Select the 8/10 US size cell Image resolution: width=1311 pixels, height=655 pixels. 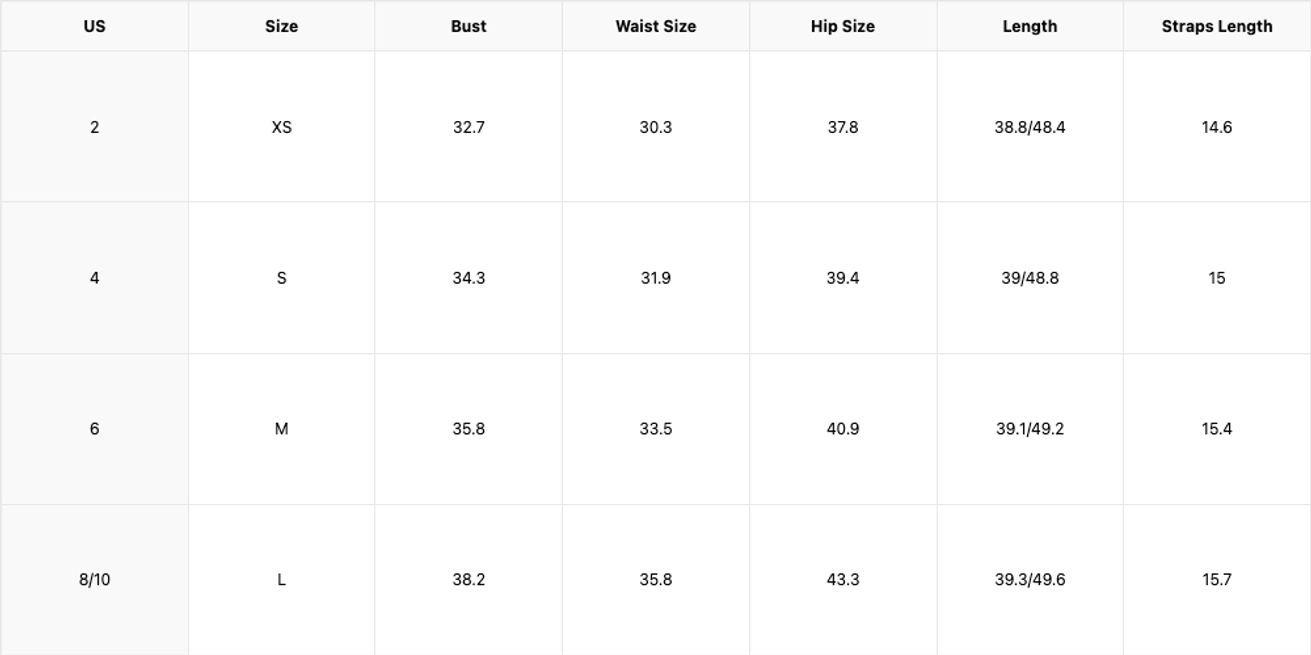pyautogui.click(x=94, y=580)
